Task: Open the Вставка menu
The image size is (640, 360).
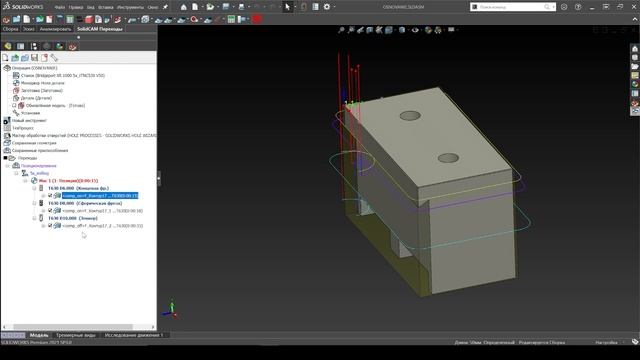Action: (x=106, y=7)
